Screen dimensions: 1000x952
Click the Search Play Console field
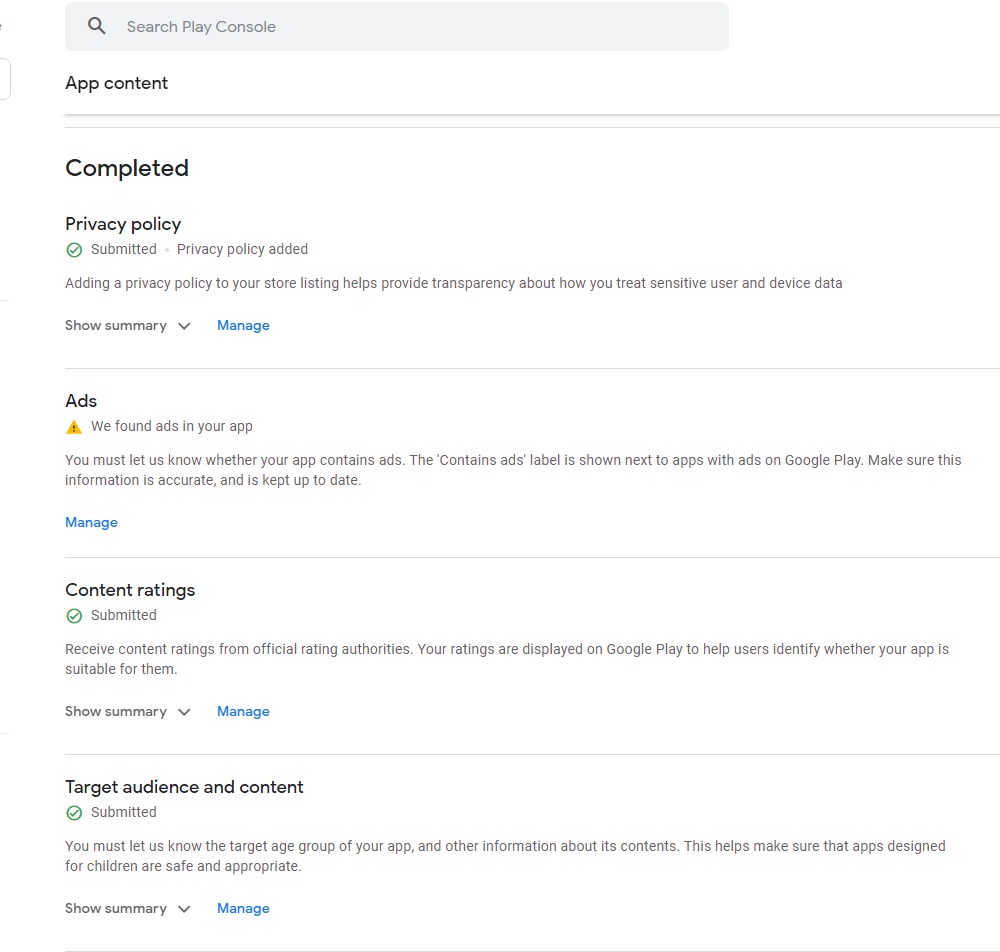400,27
